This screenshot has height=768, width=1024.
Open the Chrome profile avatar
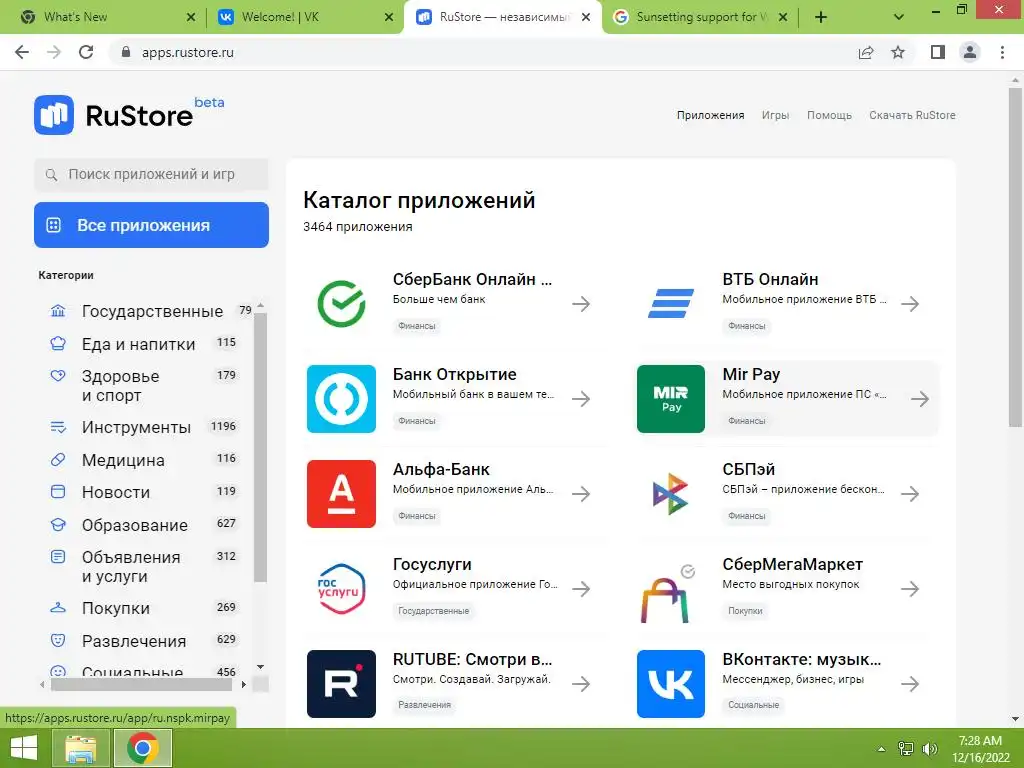(x=970, y=52)
